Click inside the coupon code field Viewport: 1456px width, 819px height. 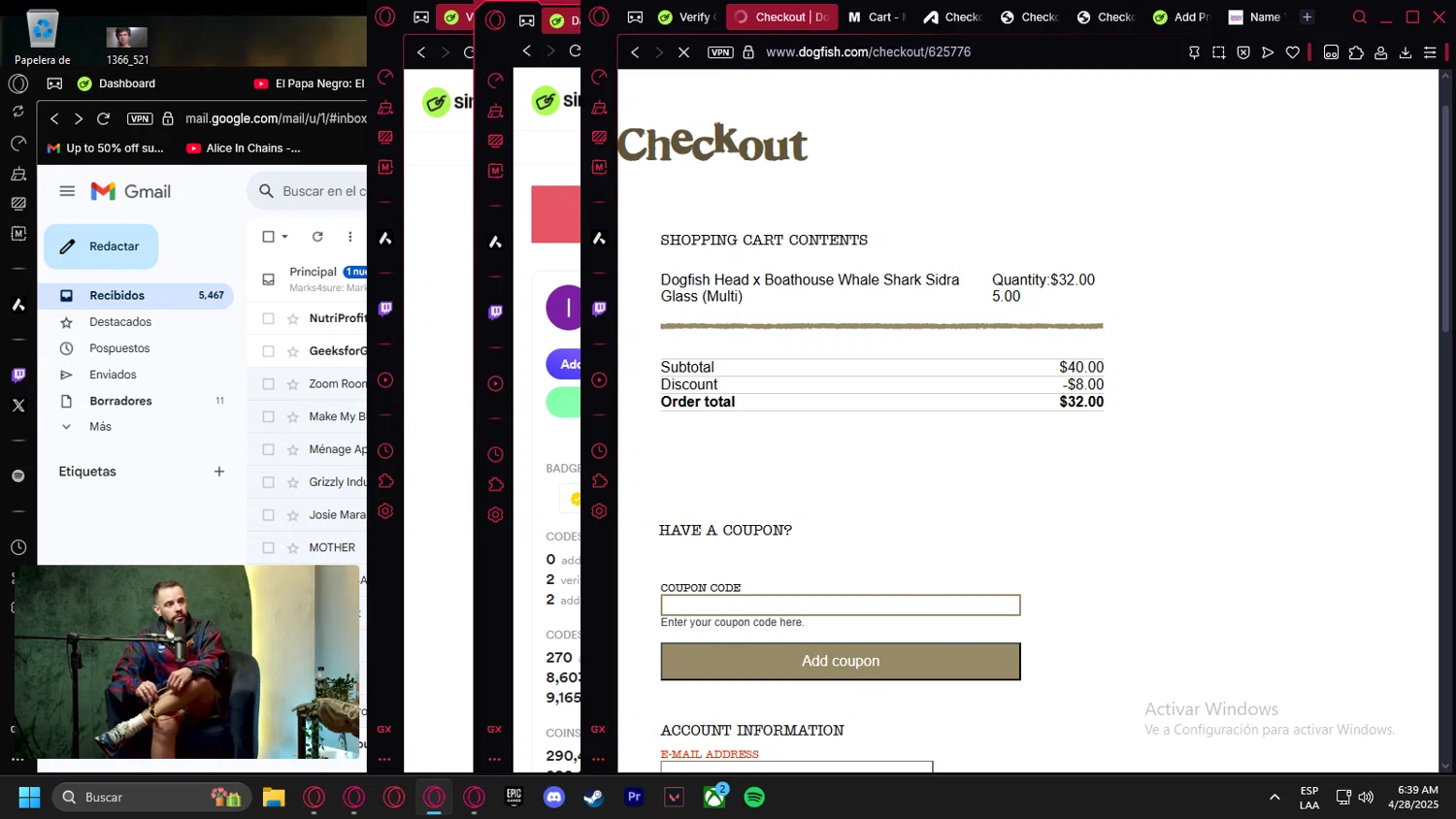click(x=841, y=606)
